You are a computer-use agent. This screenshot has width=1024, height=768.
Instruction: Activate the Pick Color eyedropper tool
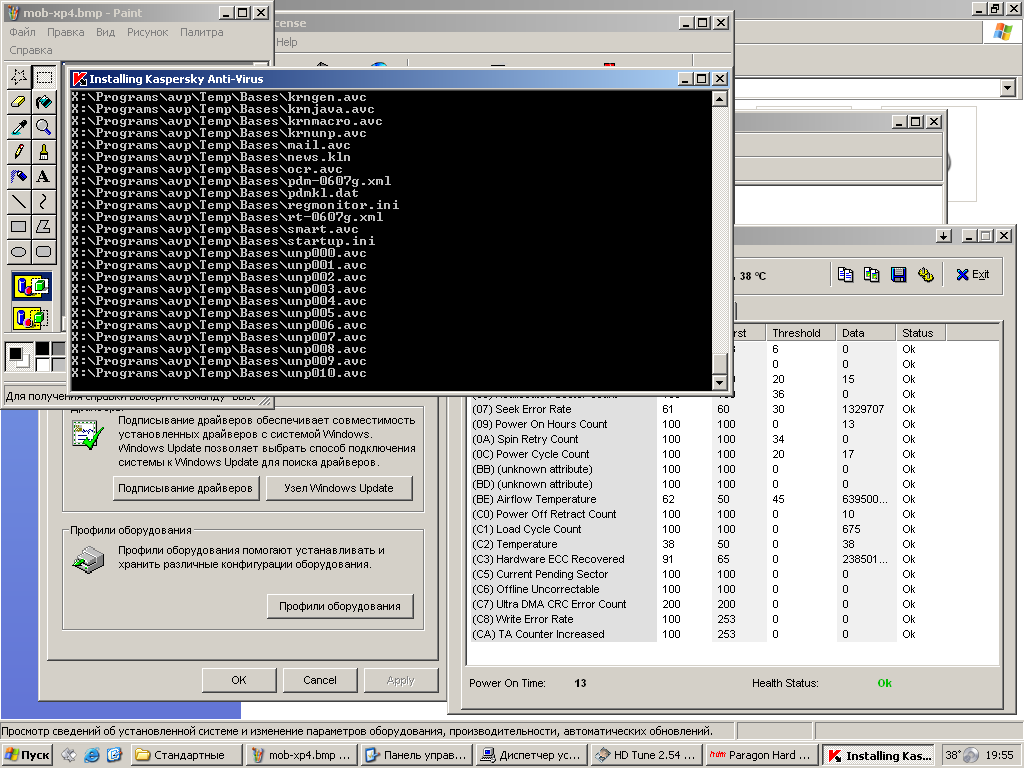pyautogui.click(x=19, y=127)
